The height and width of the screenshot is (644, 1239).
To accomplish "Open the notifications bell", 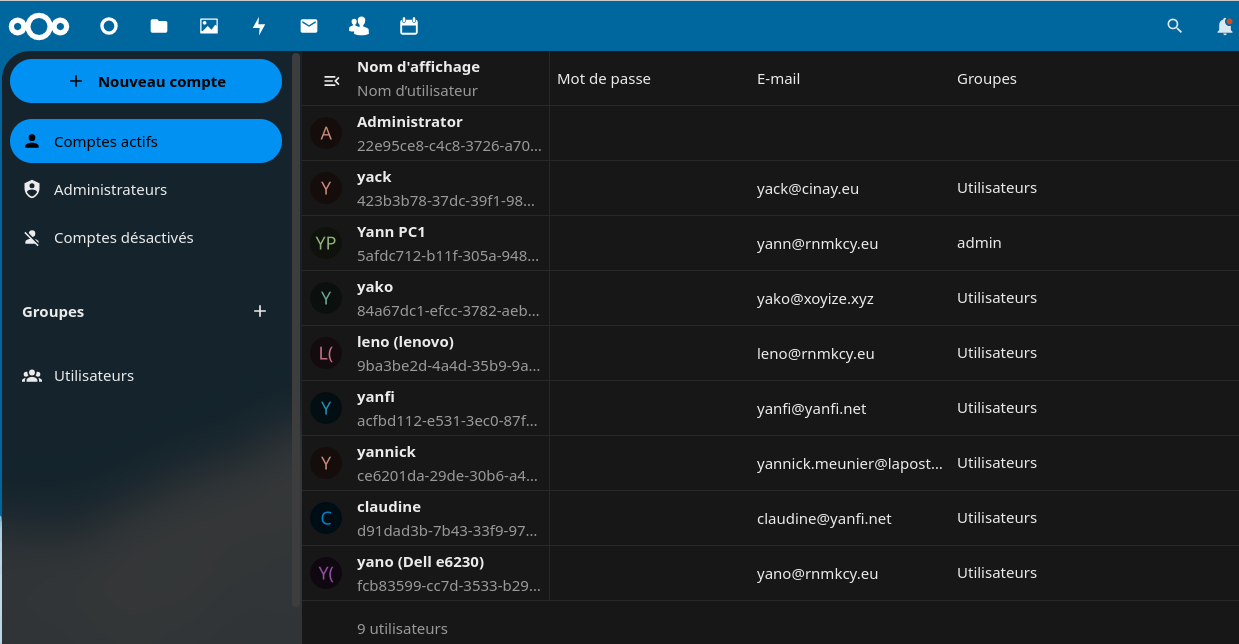I will [x=1224, y=27].
